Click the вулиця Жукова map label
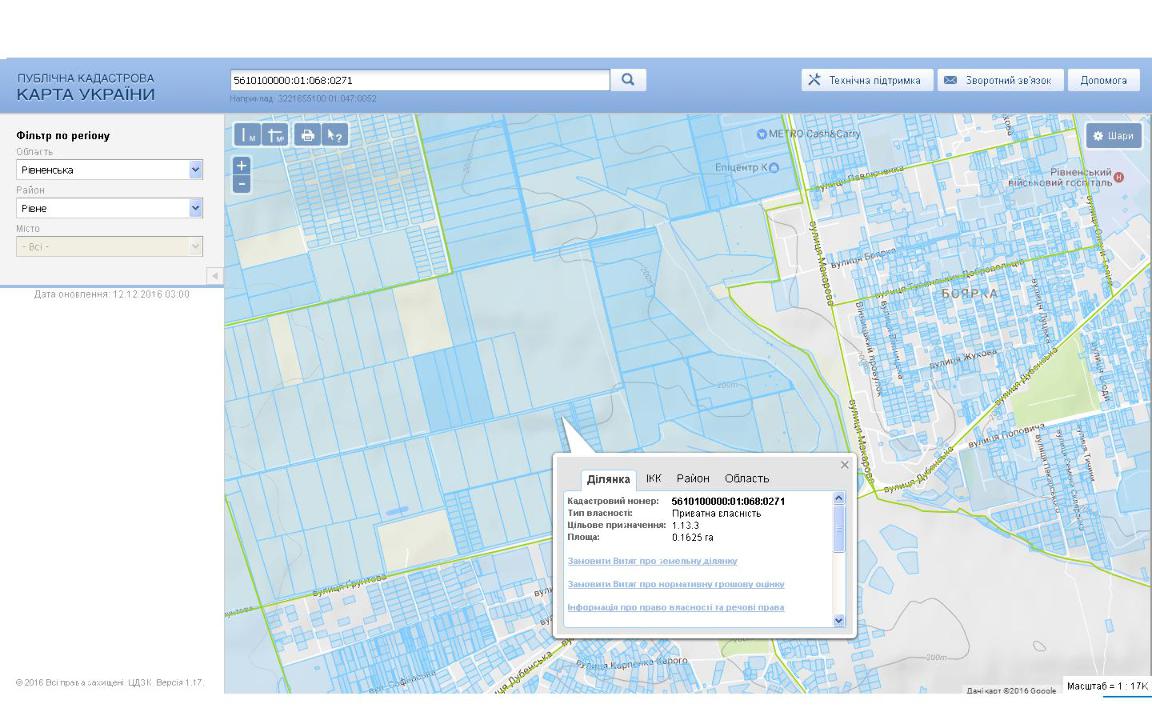The image size is (1152, 720). [963, 359]
